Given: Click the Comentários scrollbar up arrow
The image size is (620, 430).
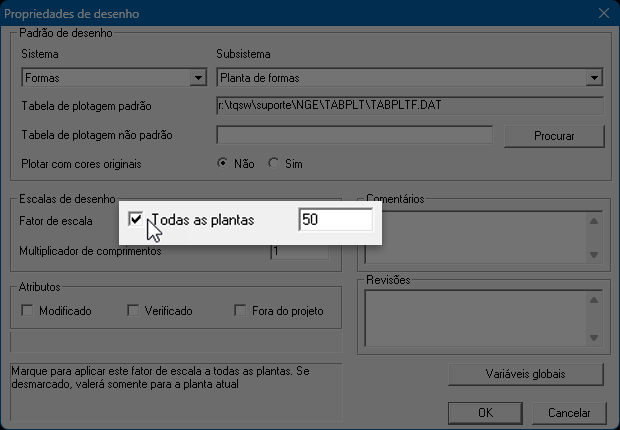Looking at the screenshot, I should tap(595, 221).
